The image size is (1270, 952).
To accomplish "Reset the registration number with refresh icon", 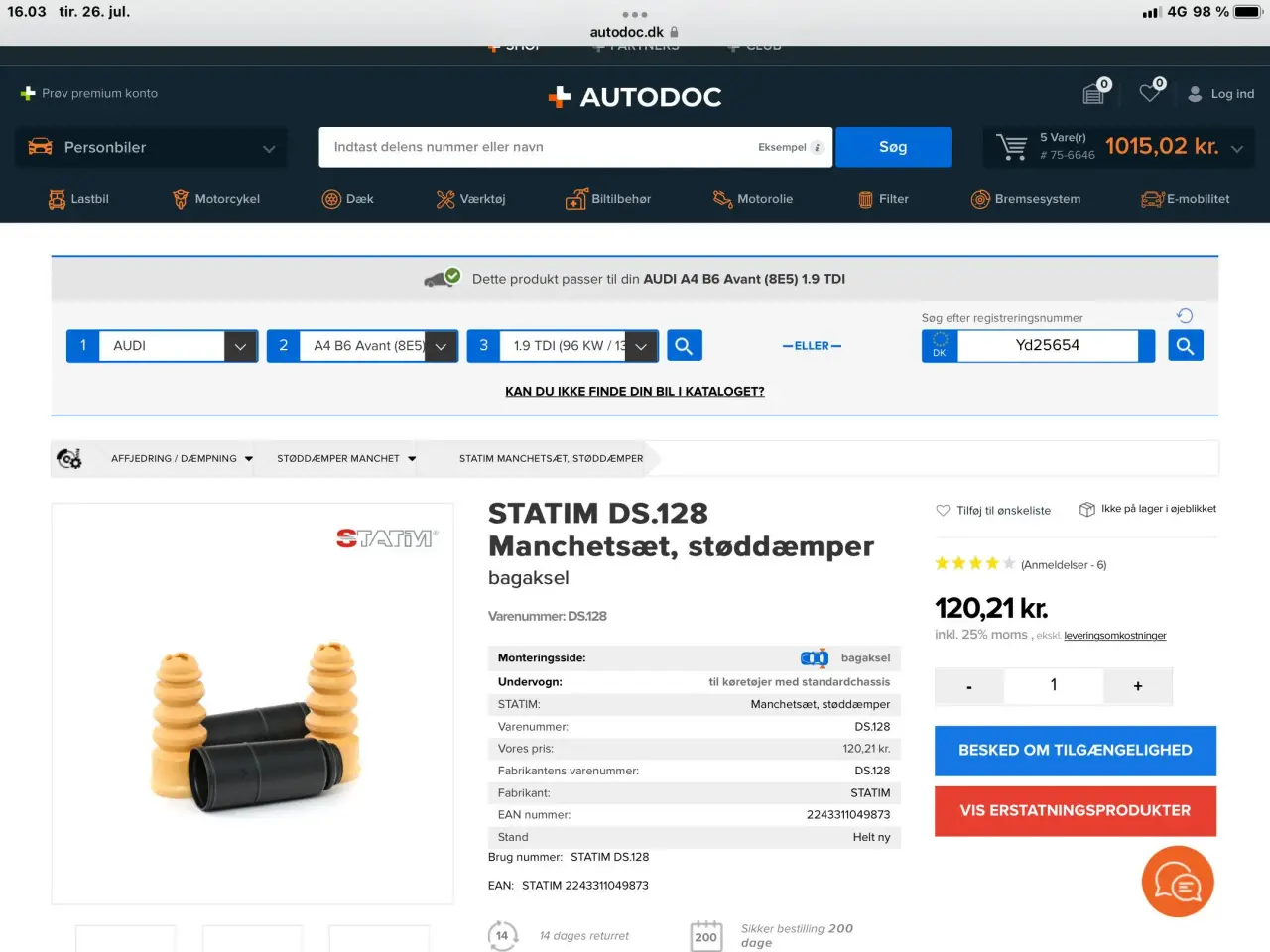I will [x=1185, y=316].
